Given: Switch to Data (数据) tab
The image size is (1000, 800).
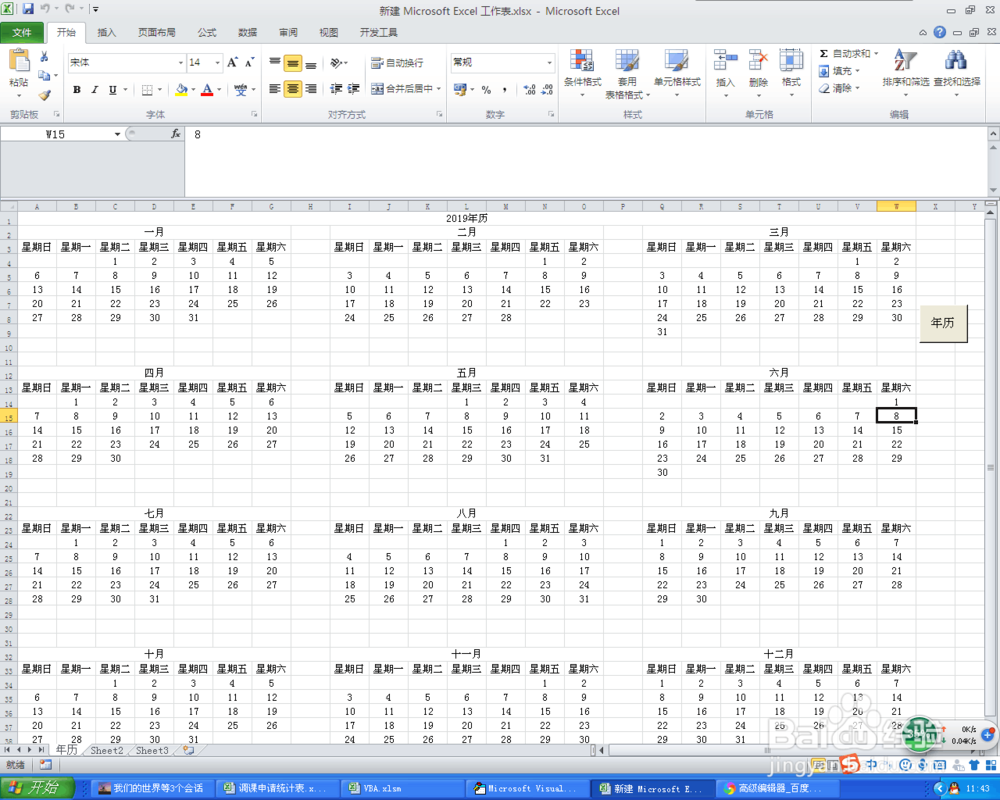Looking at the screenshot, I should click(247, 32).
